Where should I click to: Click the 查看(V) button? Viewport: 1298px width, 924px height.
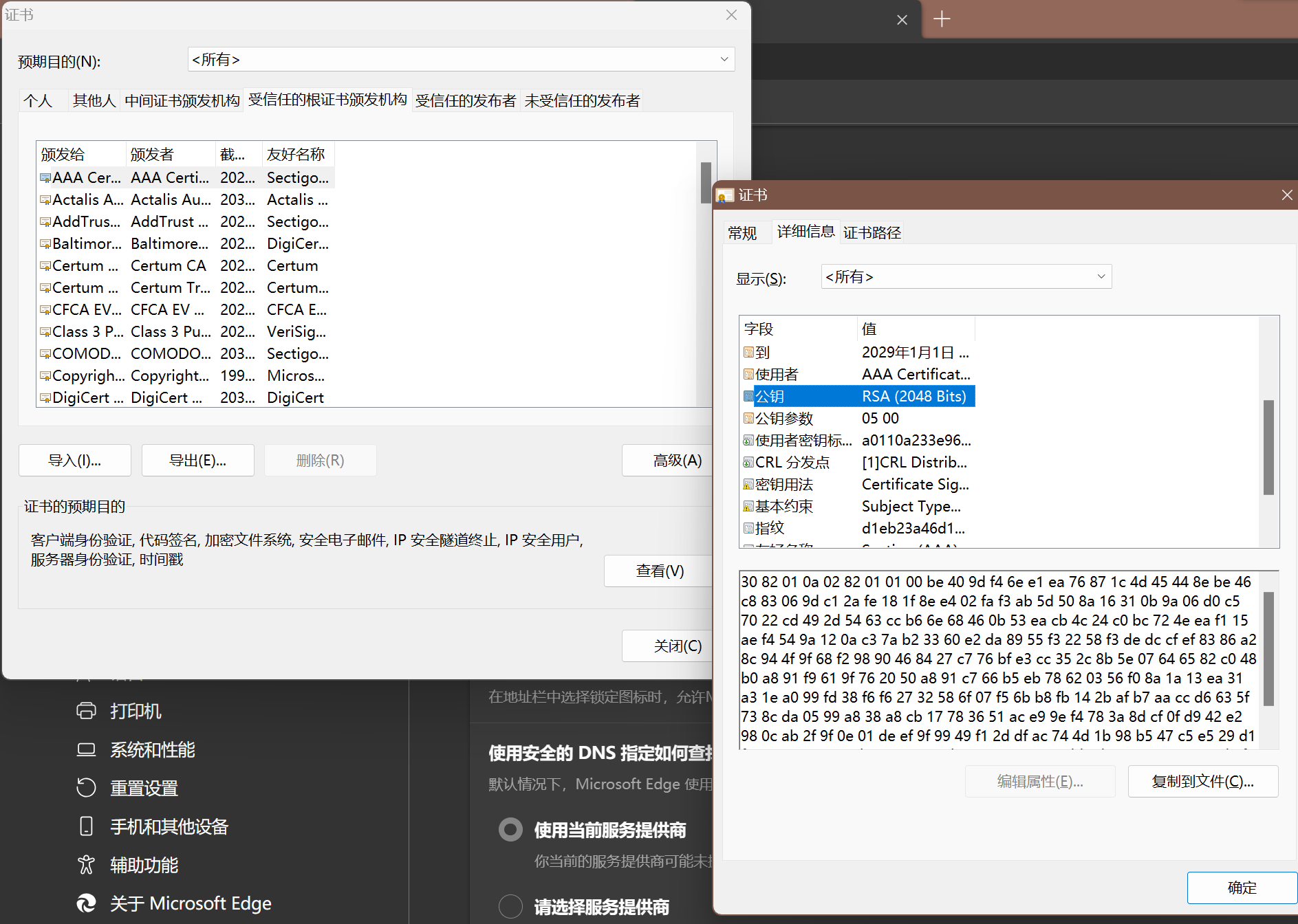click(659, 571)
